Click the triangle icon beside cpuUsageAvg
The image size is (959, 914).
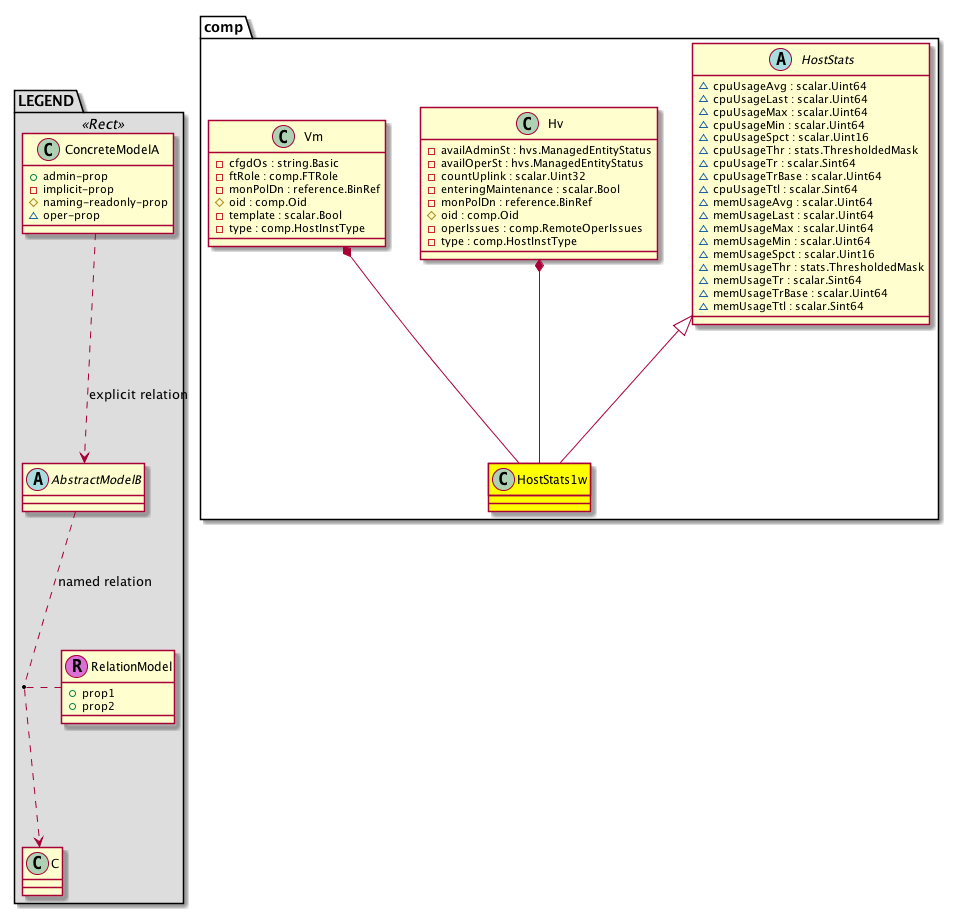tap(703, 87)
